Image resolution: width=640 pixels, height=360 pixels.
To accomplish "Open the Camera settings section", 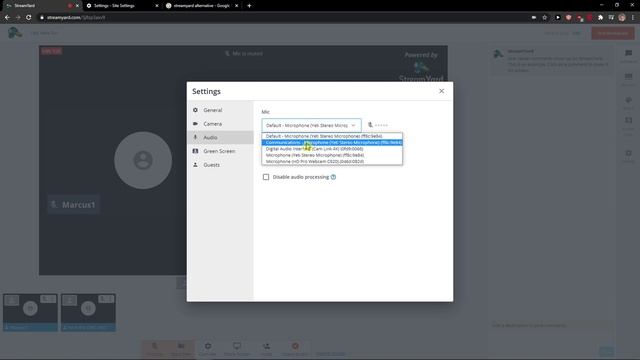I will click(x=220, y=124).
